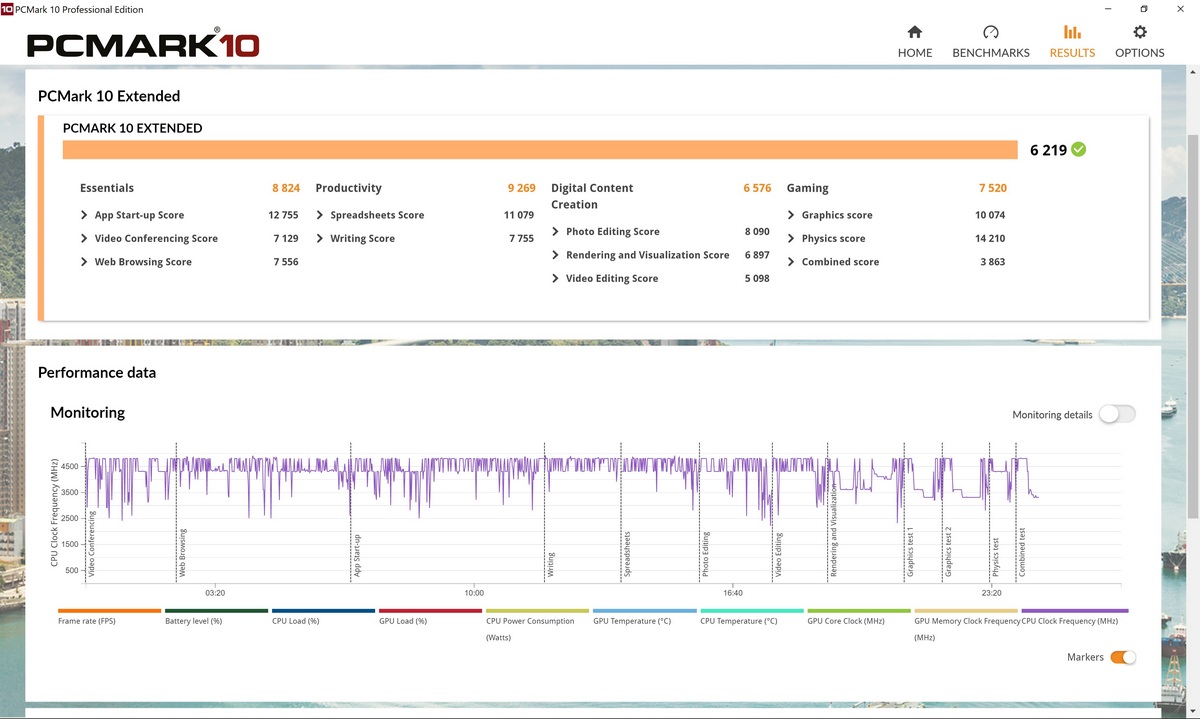Click the CPU Load legend item
Image resolution: width=1200 pixels, height=719 pixels.
(295, 621)
